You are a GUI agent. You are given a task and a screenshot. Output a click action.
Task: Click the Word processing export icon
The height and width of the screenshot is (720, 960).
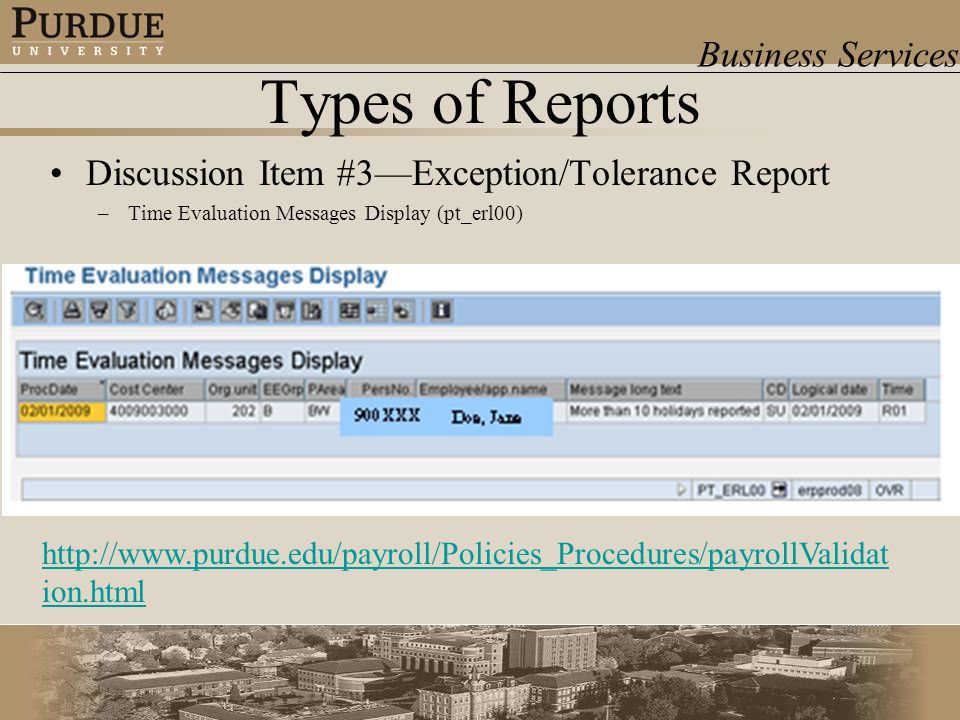231,311
